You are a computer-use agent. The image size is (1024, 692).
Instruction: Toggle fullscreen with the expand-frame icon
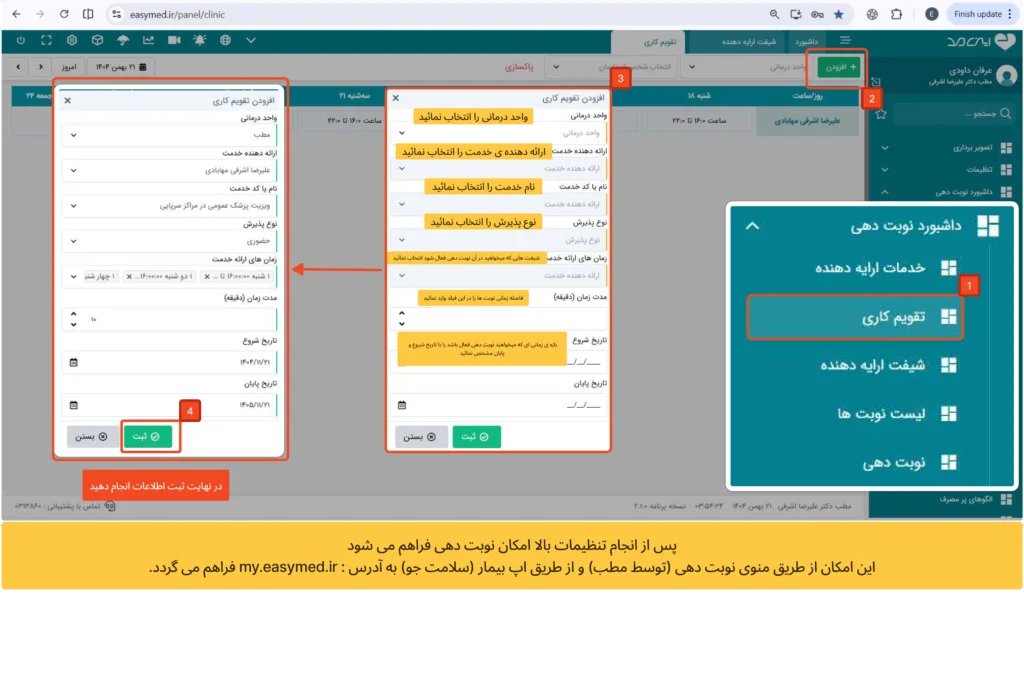point(46,40)
